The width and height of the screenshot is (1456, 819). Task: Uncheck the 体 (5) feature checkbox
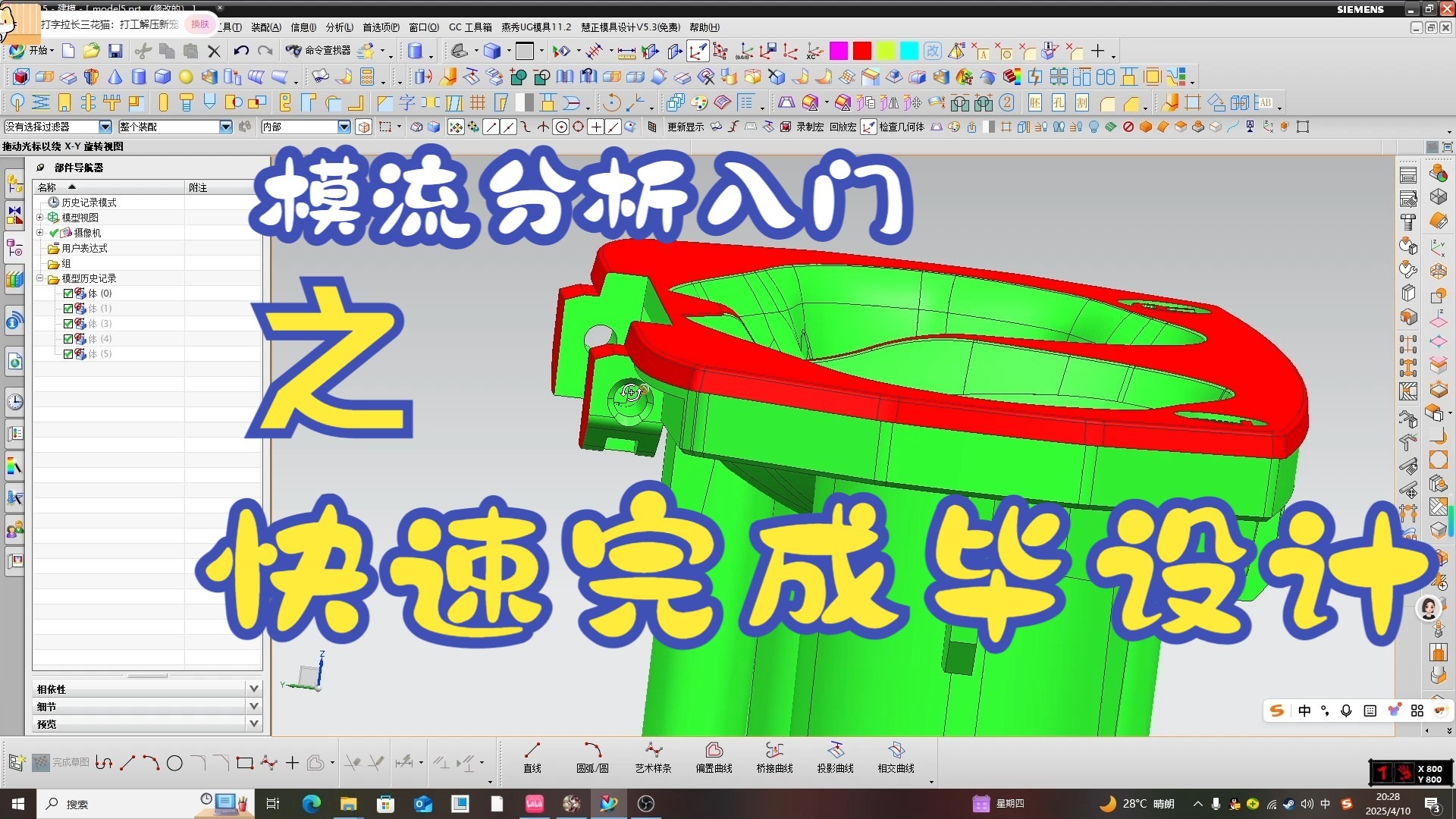click(x=67, y=353)
